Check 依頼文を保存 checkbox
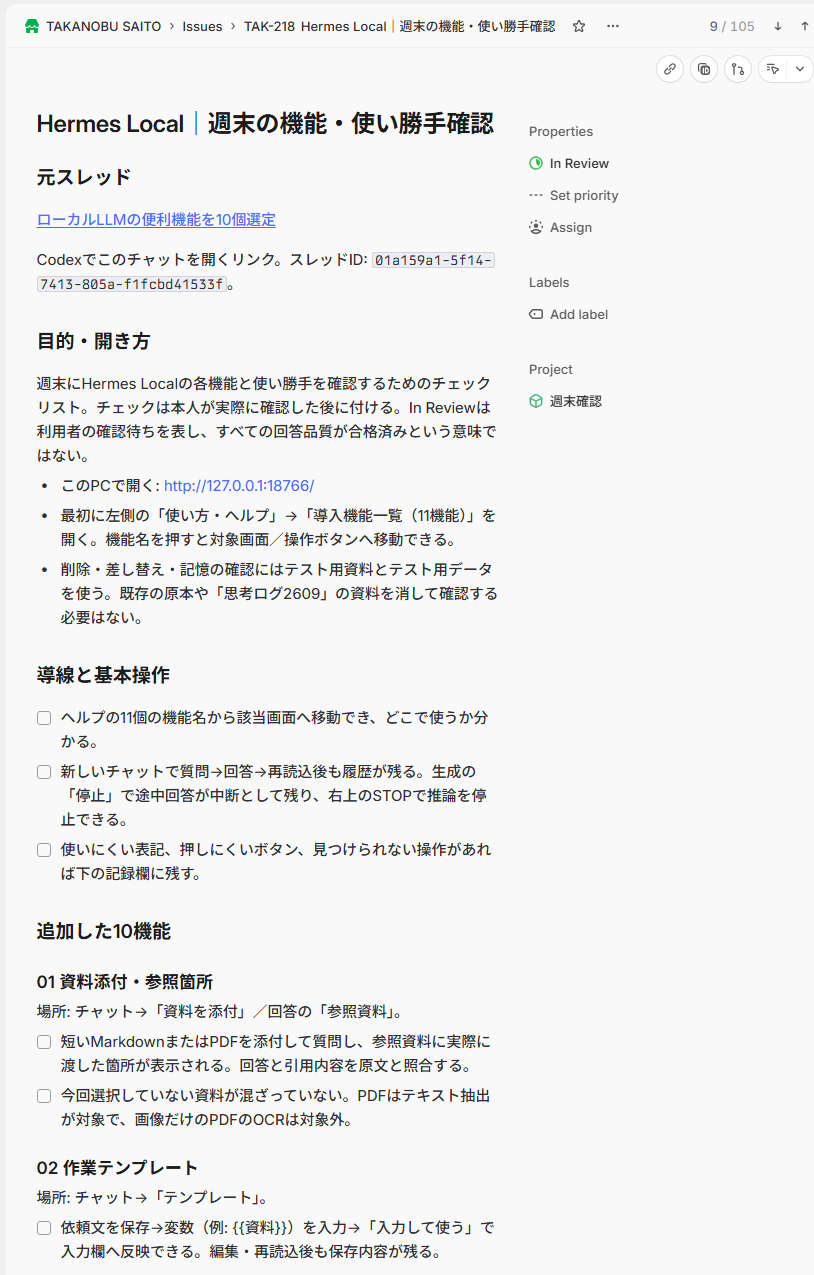This screenshot has width=814, height=1275. [44, 1228]
